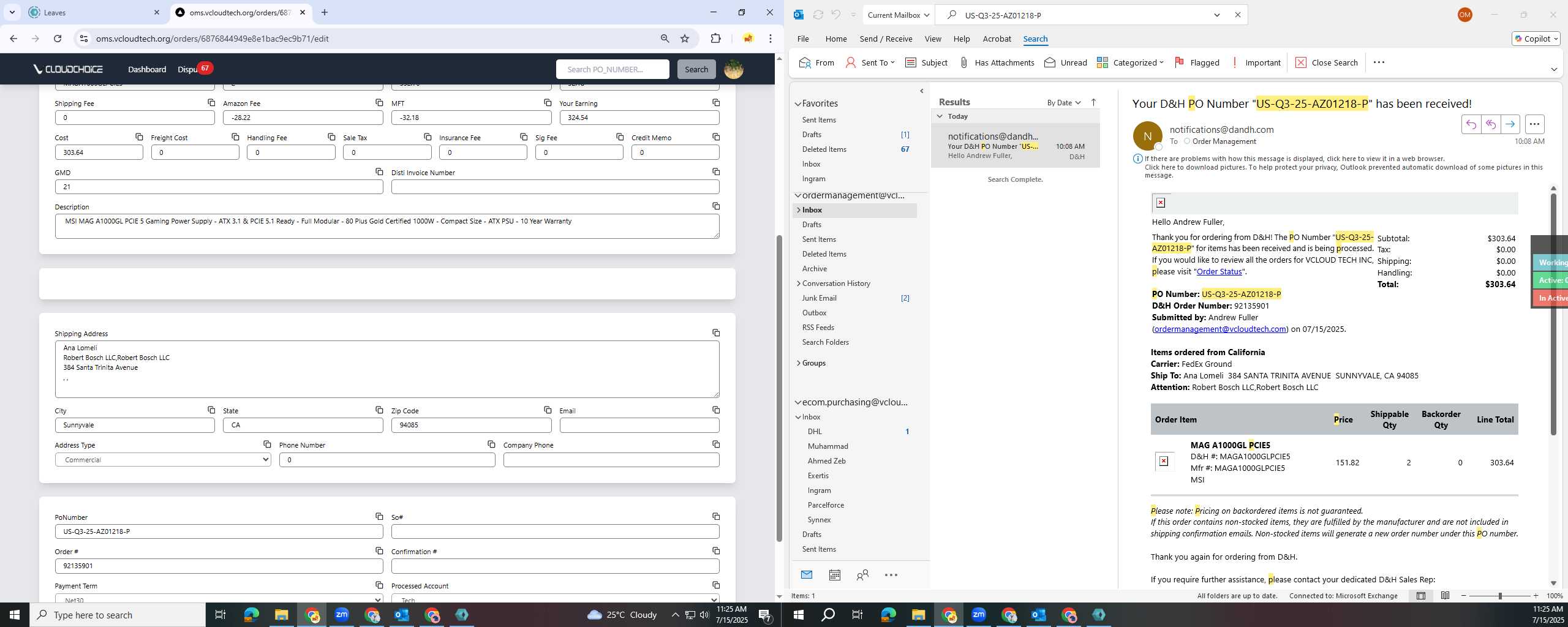Viewport: 1568px width, 627px height.
Task: Filter search results by Unread
Action: 1065,62
